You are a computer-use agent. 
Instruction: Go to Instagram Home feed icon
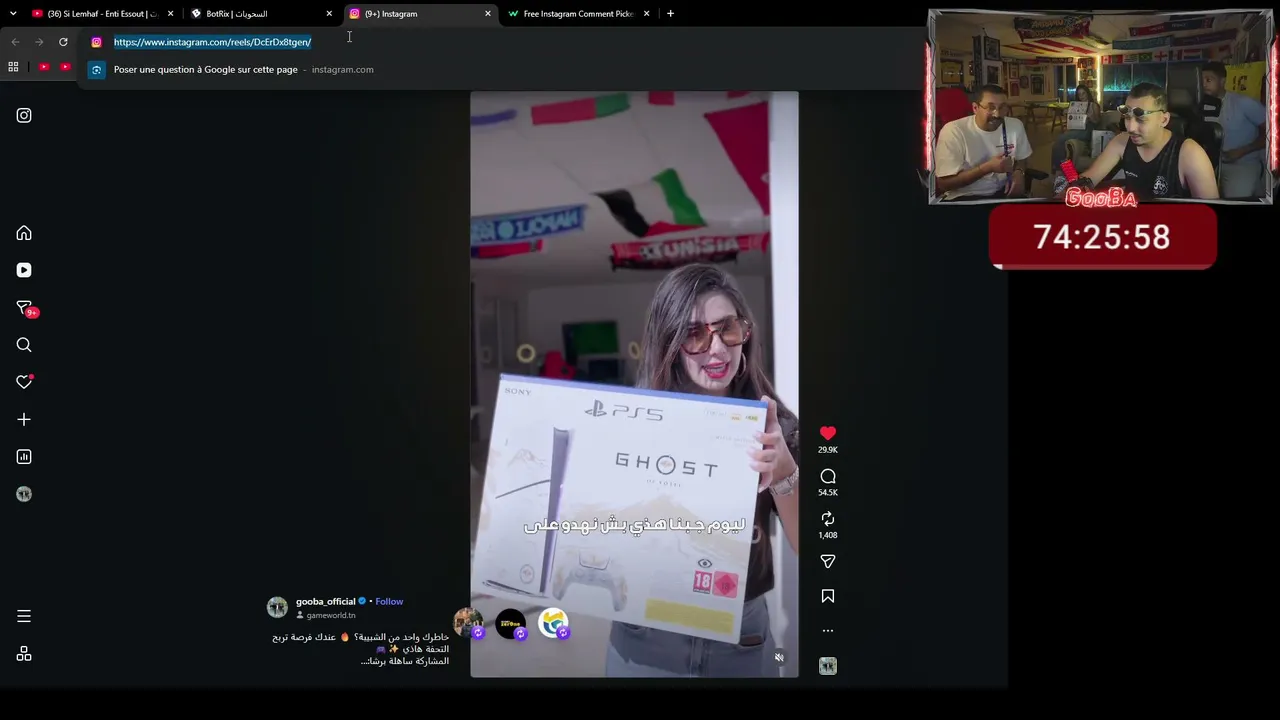[x=24, y=233]
